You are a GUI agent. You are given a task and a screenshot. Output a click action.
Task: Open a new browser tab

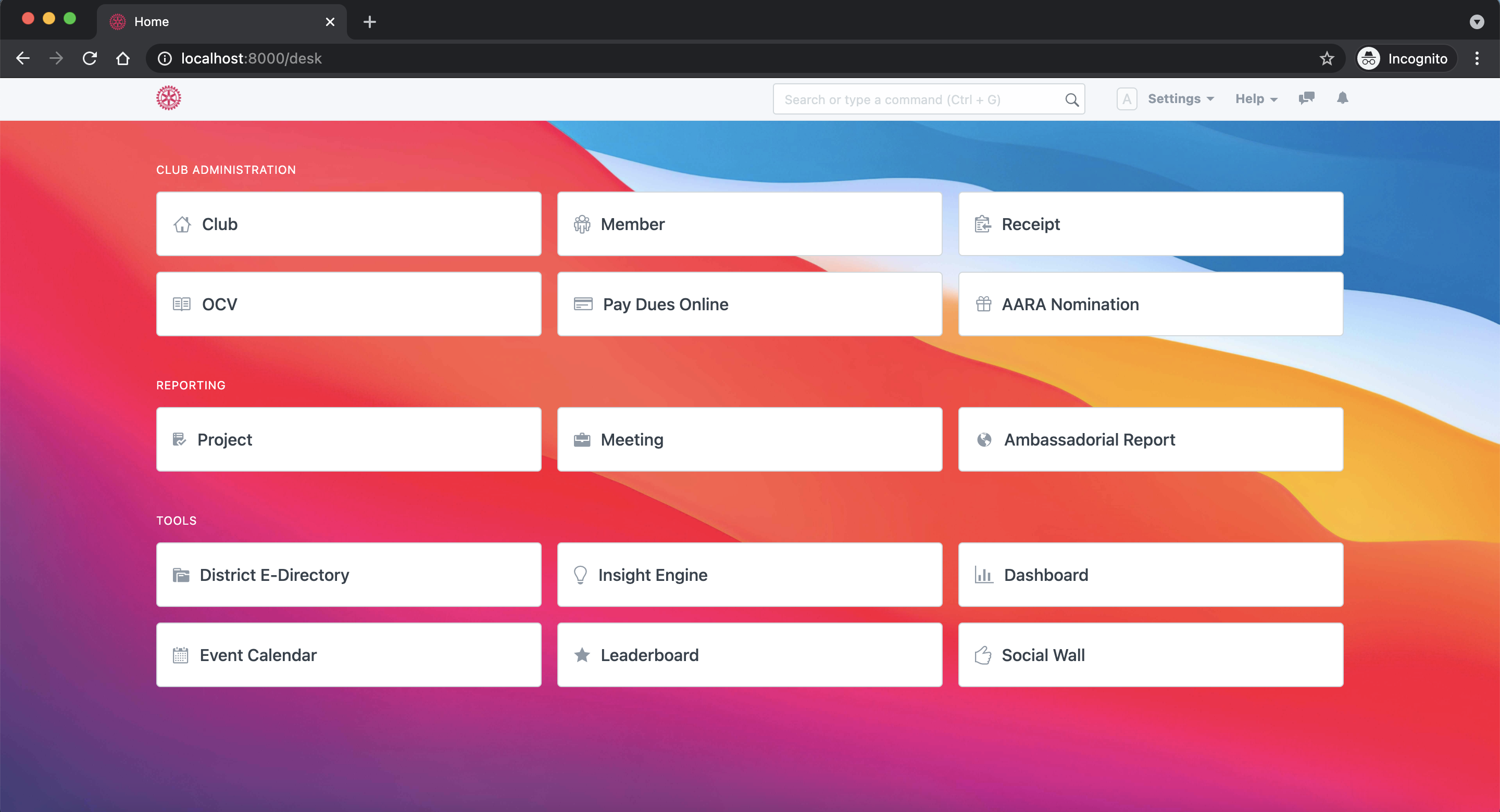pyautogui.click(x=369, y=21)
